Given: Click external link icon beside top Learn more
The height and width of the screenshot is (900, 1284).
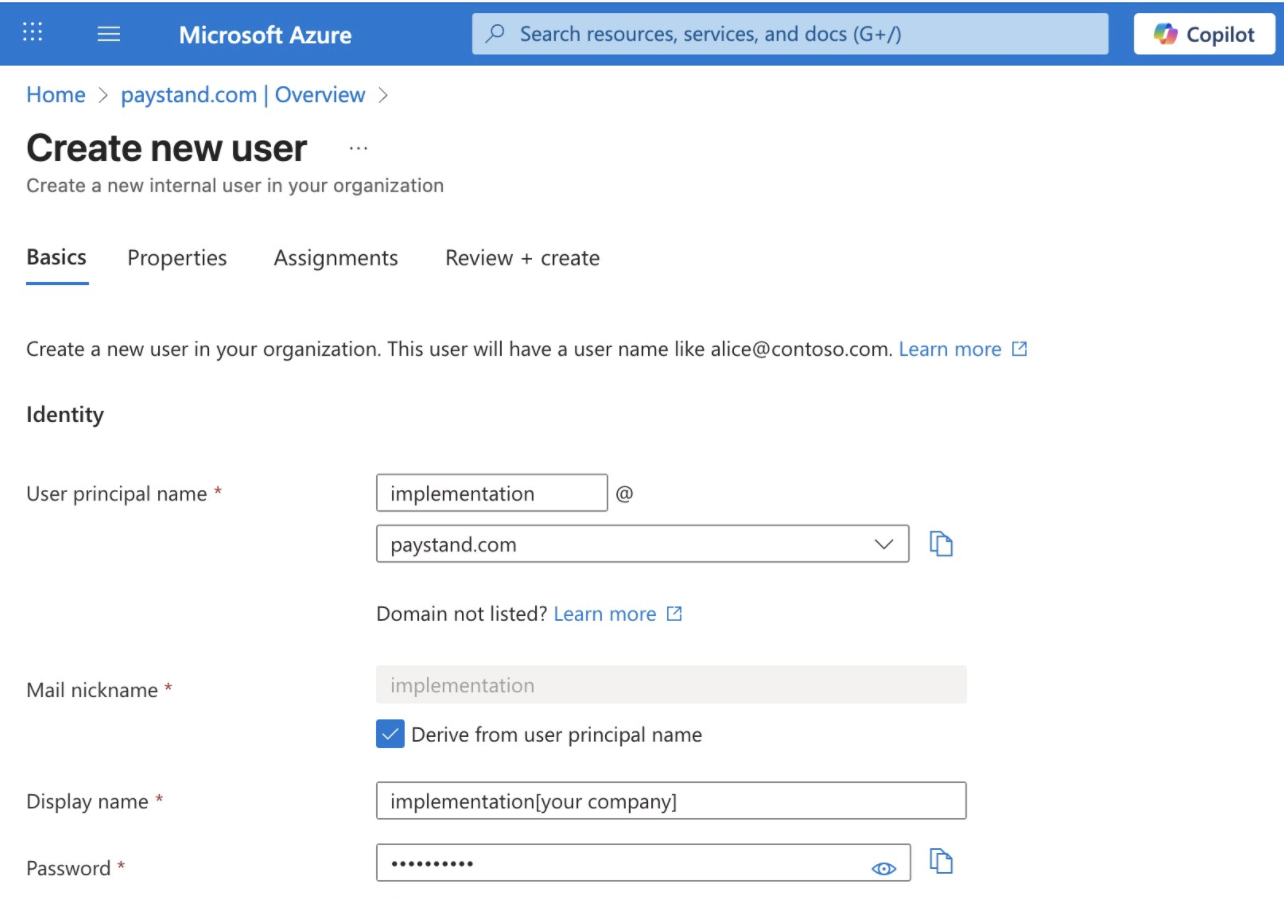Looking at the screenshot, I should tap(1019, 349).
